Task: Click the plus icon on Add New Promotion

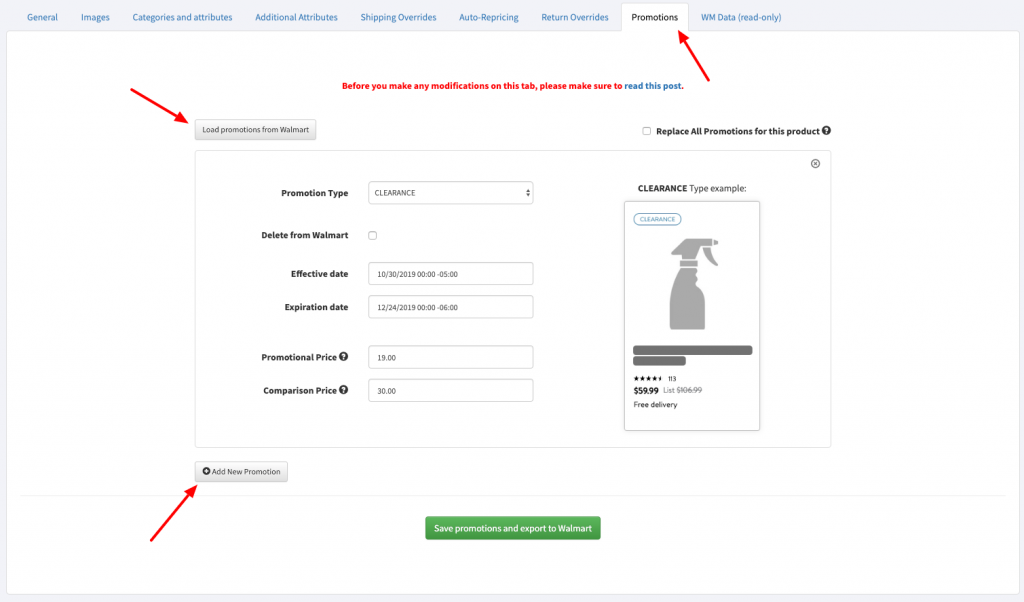Action: [x=207, y=471]
